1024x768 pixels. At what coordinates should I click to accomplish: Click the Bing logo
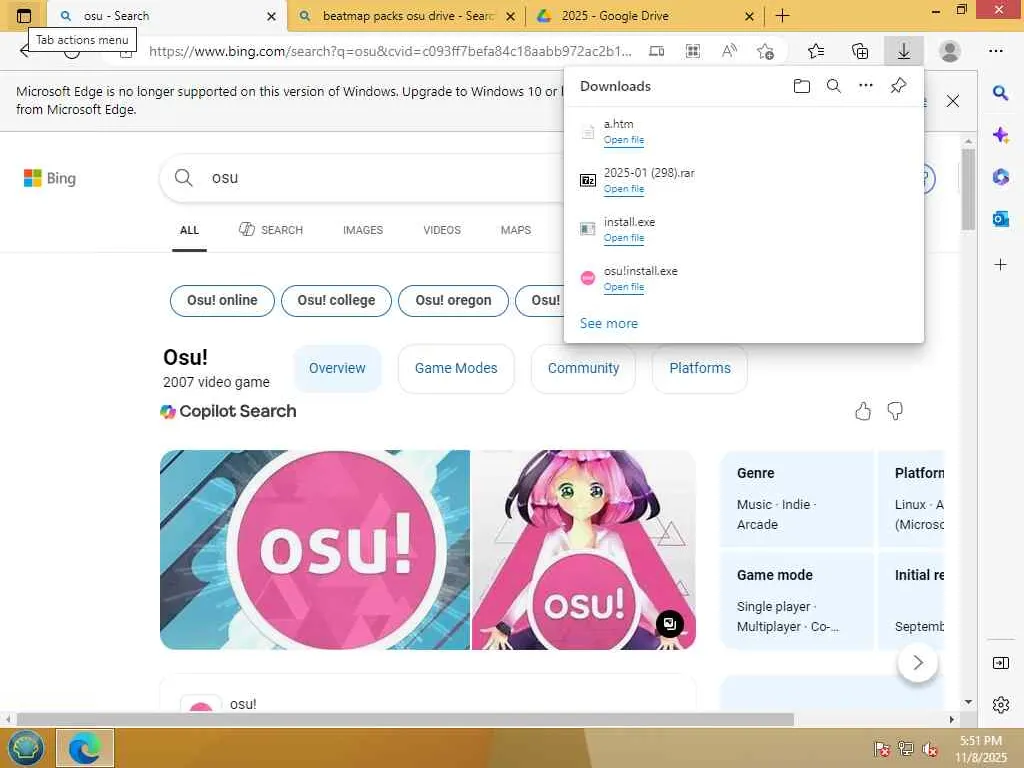pyautogui.click(x=50, y=178)
